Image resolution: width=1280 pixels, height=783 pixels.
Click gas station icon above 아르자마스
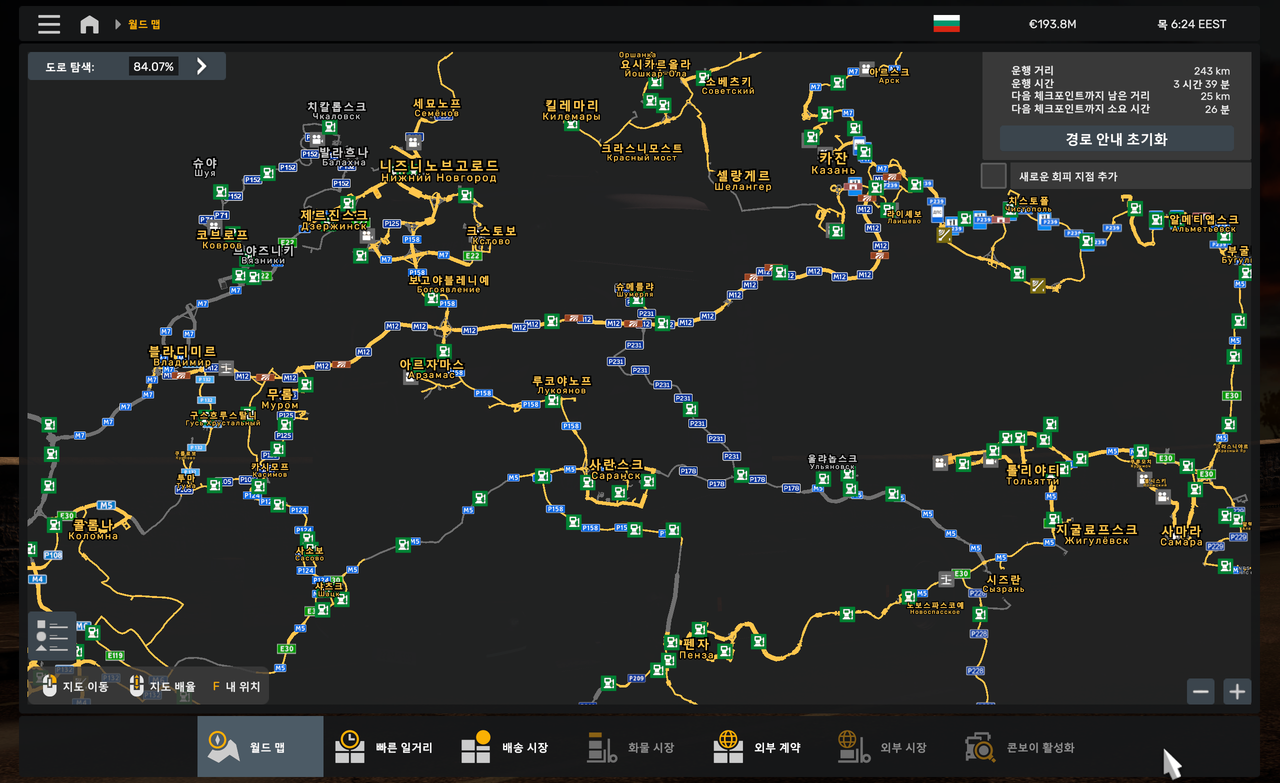pos(445,351)
